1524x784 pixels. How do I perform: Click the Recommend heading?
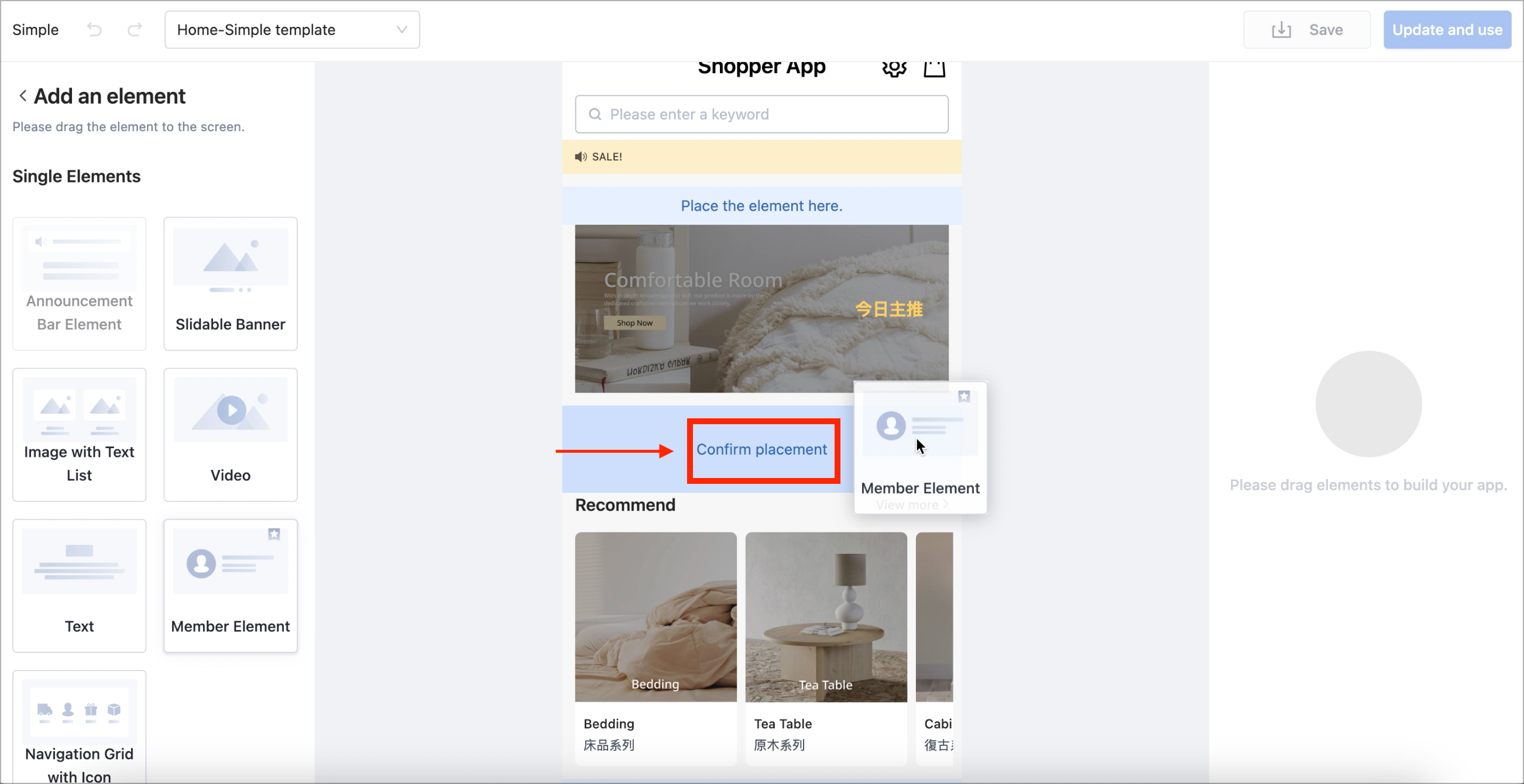click(x=624, y=505)
